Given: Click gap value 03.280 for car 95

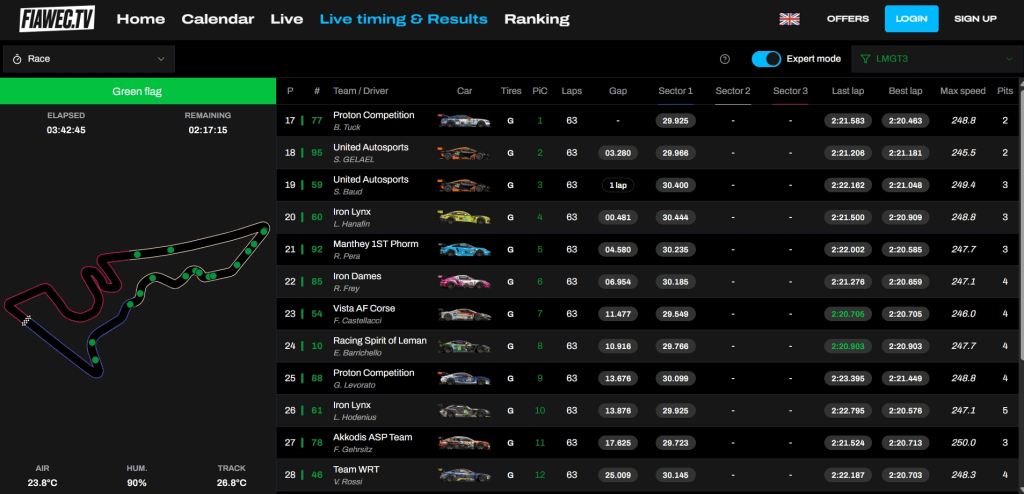Looking at the screenshot, I should click(x=618, y=153).
